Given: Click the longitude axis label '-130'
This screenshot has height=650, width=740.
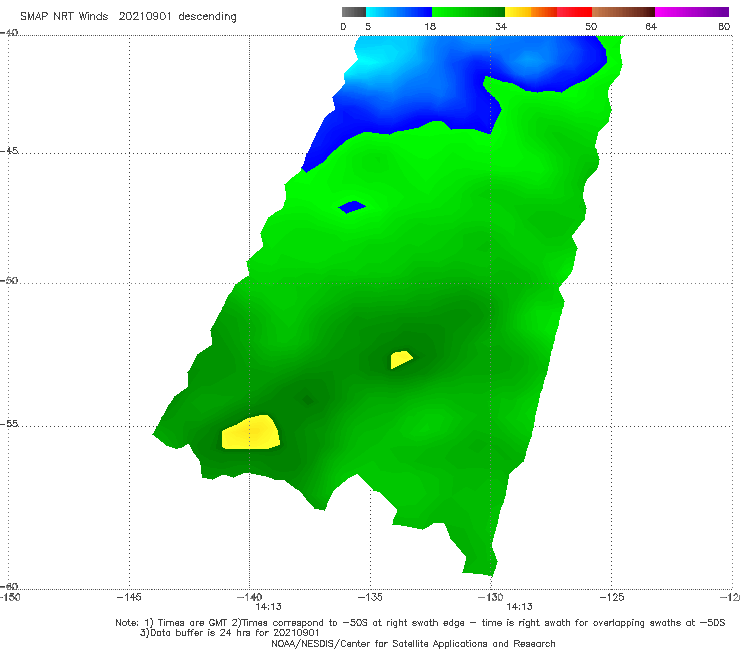Looking at the screenshot, I should click(491, 597).
